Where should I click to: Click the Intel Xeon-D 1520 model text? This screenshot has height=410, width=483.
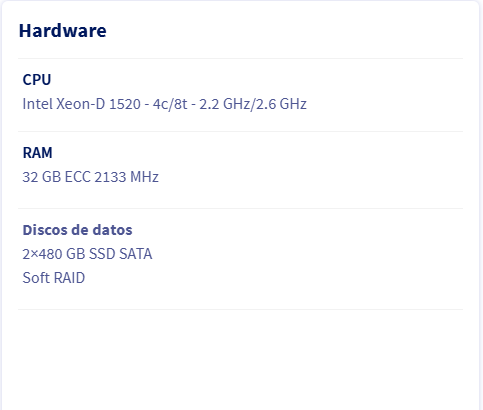coord(82,104)
